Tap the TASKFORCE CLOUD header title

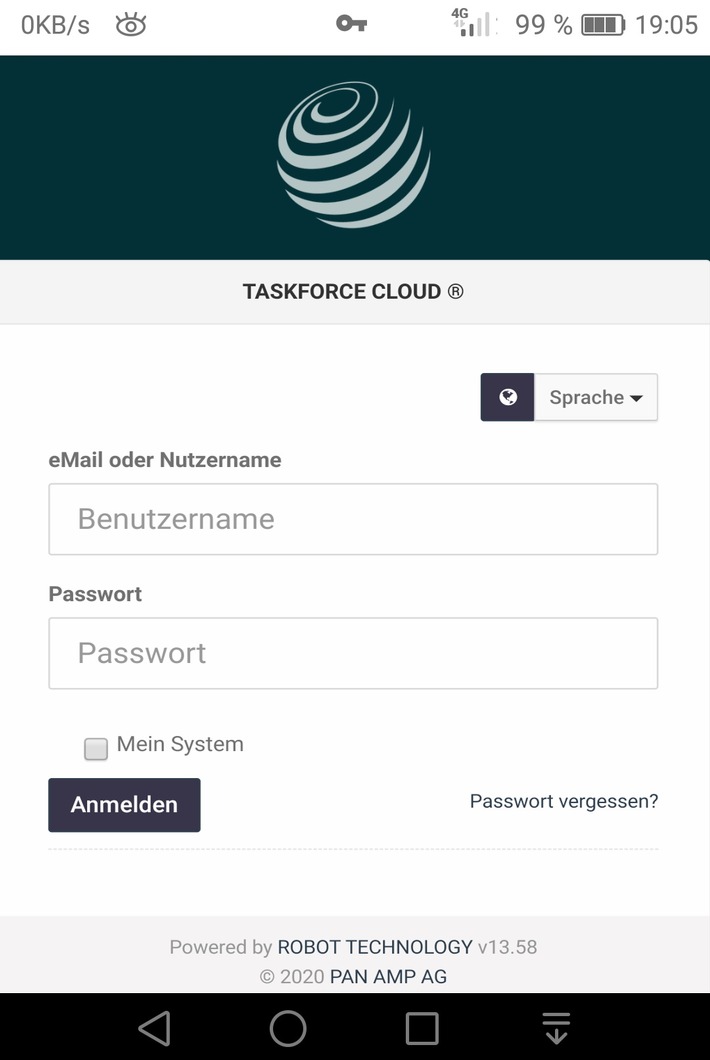[353, 292]
